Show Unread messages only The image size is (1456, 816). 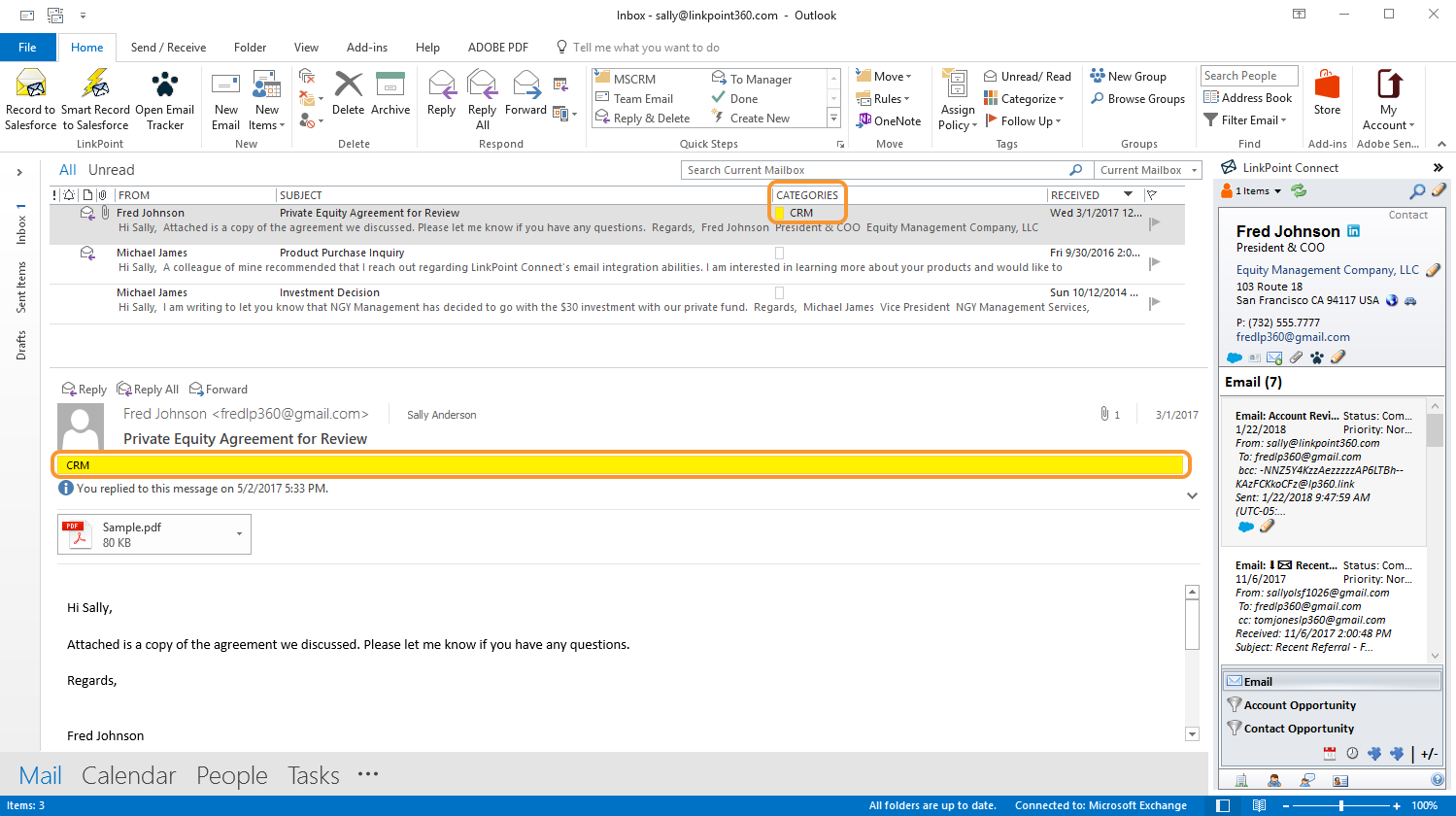(112, 170)
